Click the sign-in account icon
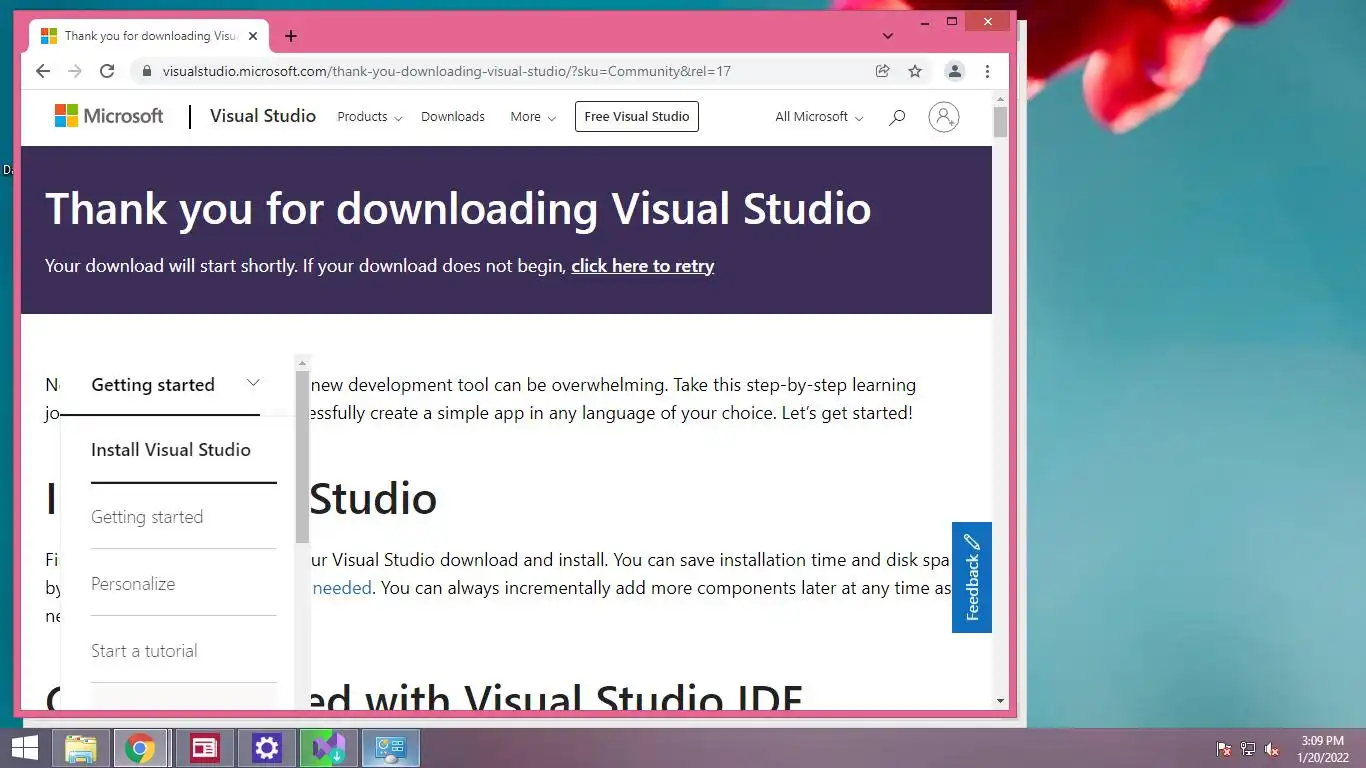1366x768 pixels. pos(943,117)
